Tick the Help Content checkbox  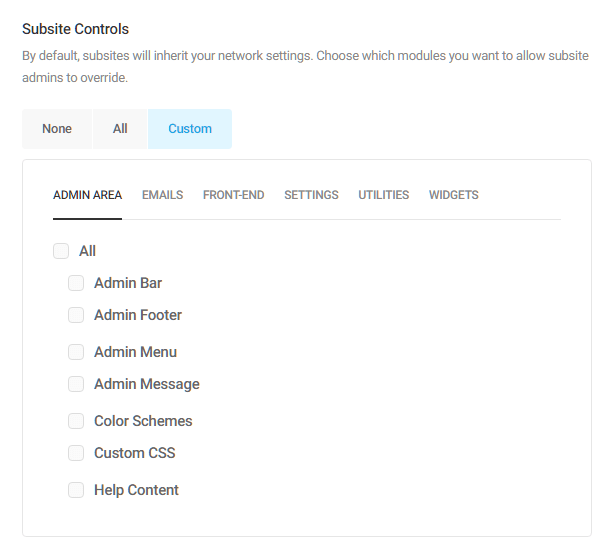(x=76, y=490)
